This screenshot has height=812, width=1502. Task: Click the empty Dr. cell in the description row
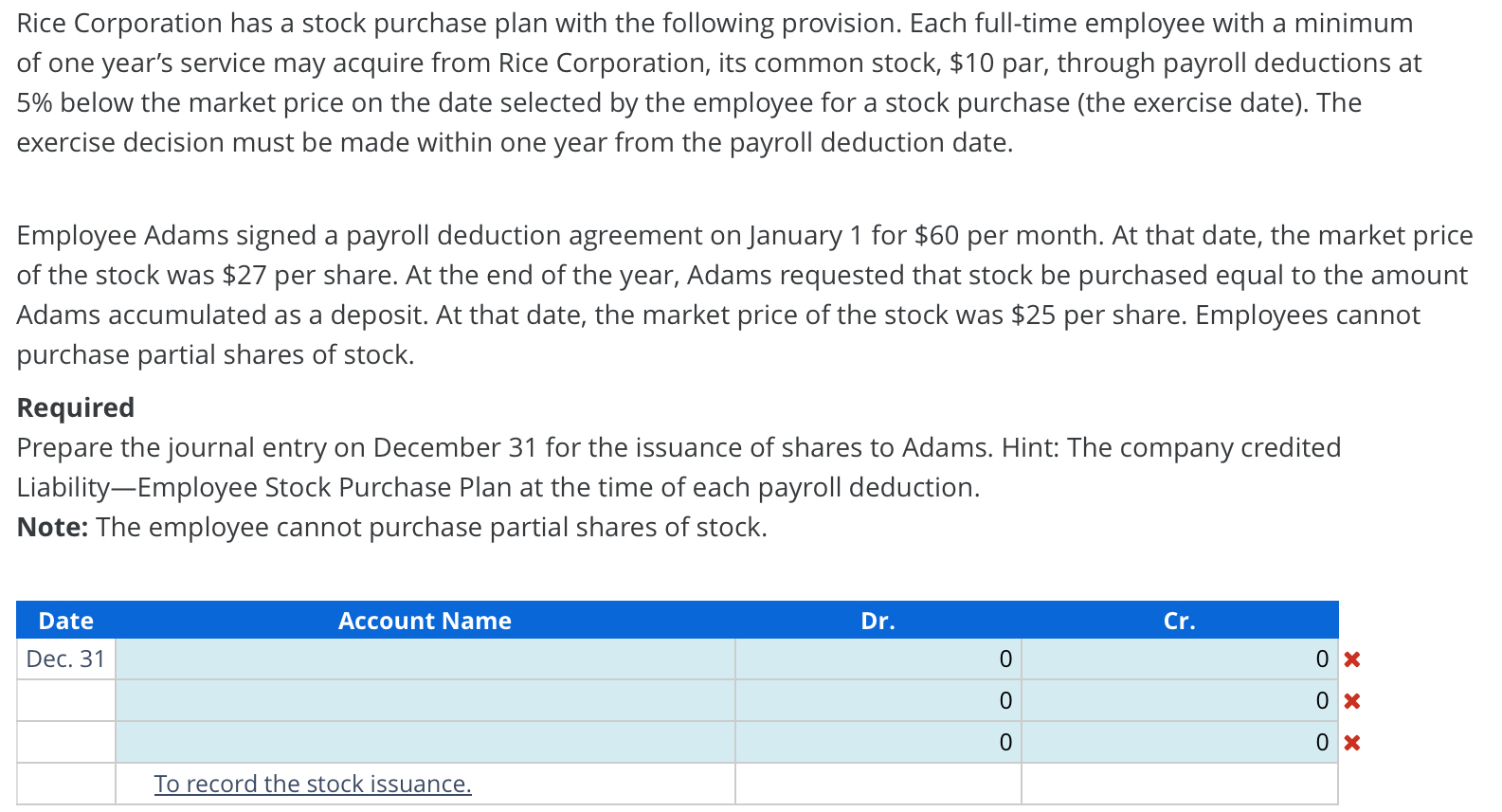pyautogui.click(x=878, y=785)
